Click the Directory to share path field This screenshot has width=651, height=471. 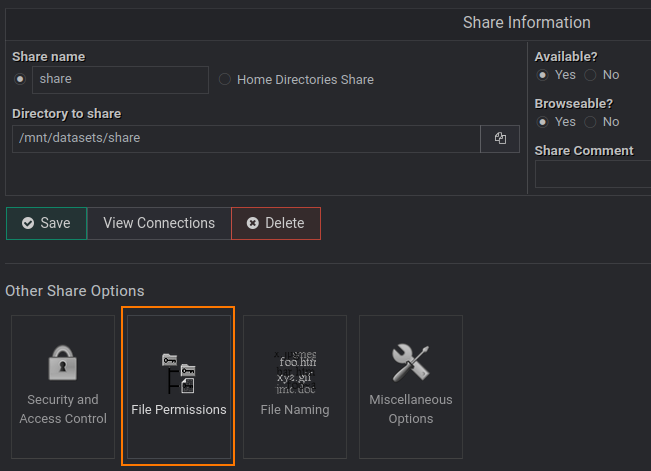245,138
